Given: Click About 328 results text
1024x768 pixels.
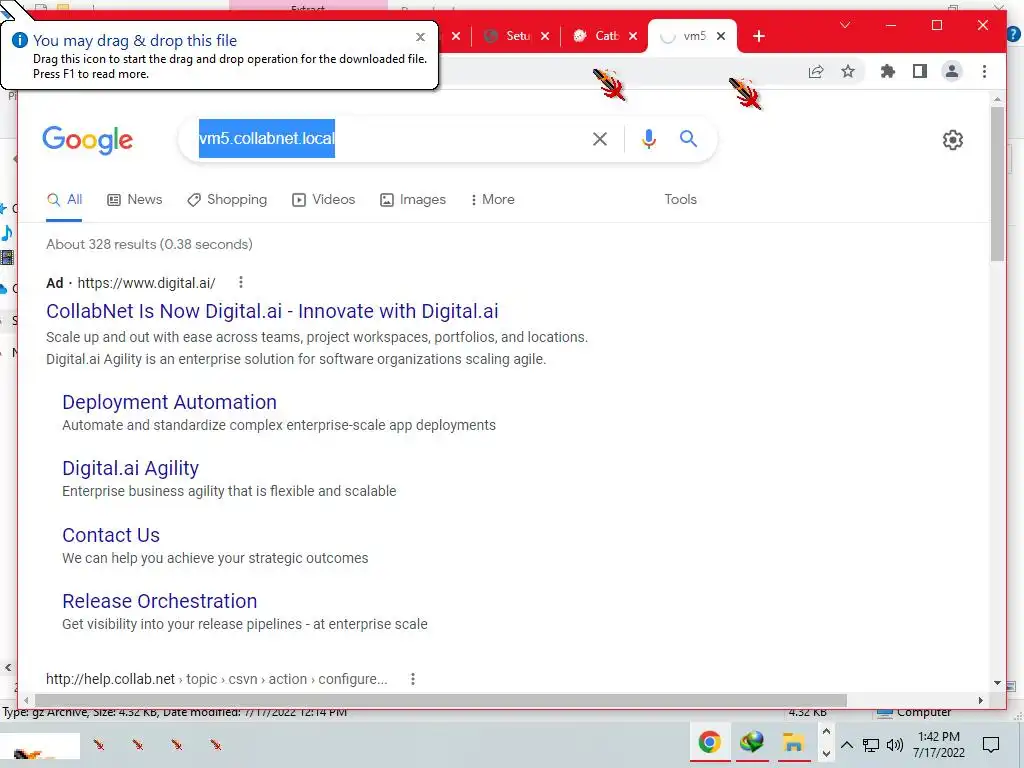Looking at the screenshot, I should [x=149, y=244].
